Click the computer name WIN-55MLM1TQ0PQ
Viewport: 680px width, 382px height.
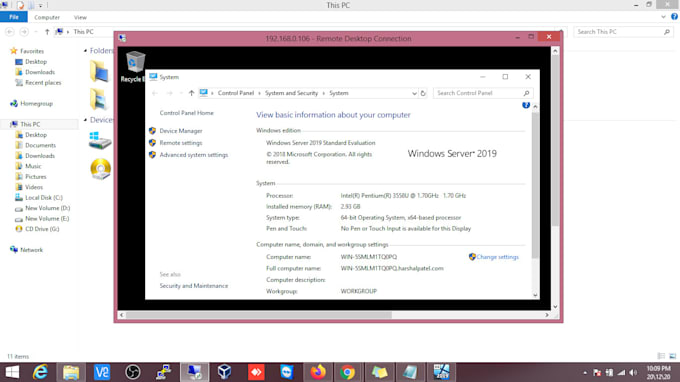click(369, 257)
